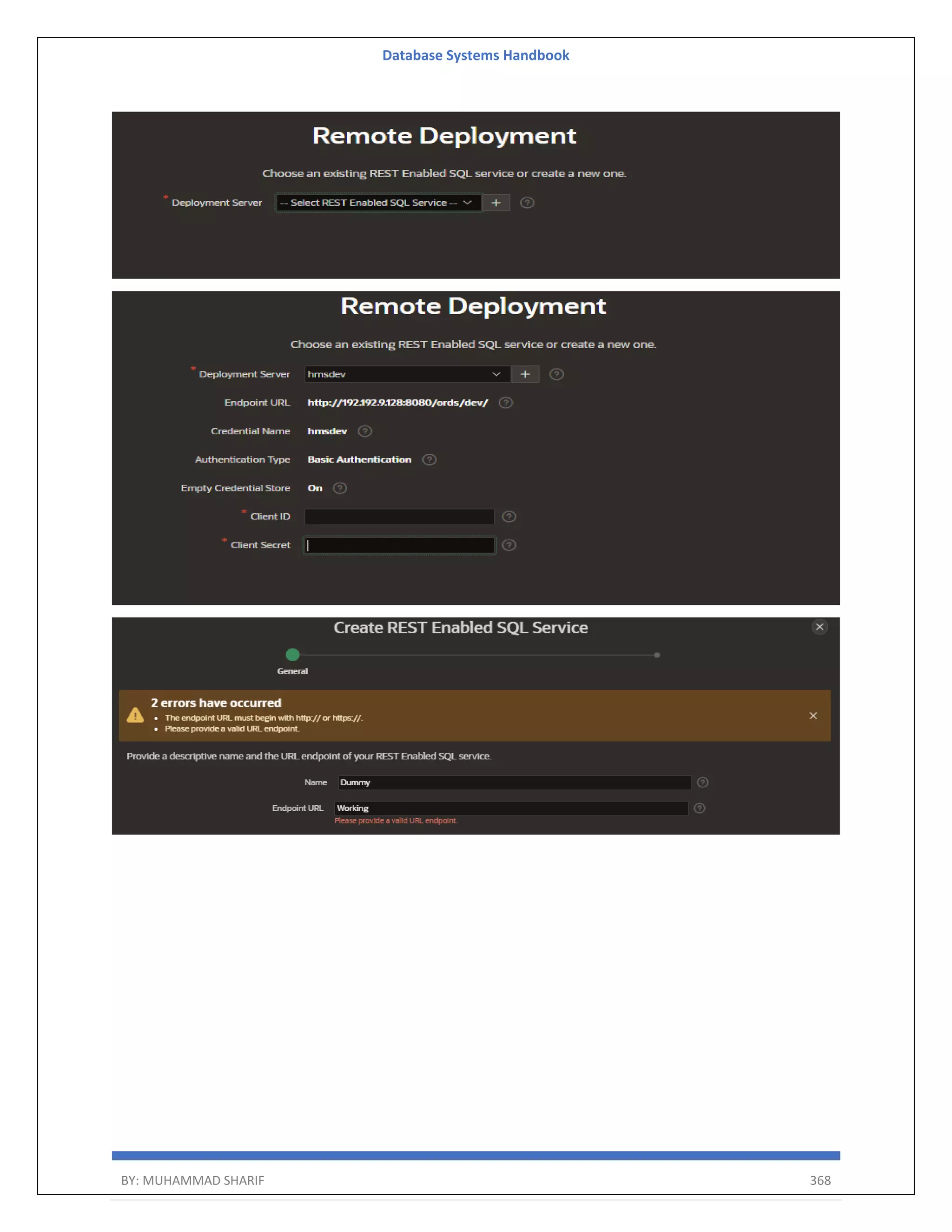Open help icon for Client ID

tap(509, 517)
